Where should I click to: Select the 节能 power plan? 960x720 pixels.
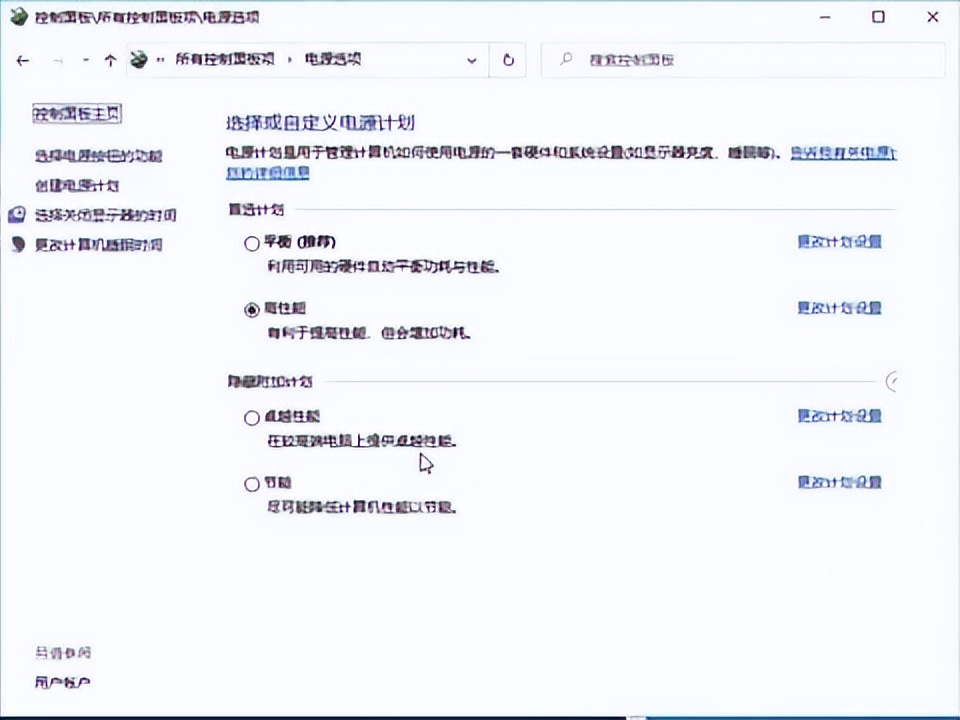(x=252, y=483)
